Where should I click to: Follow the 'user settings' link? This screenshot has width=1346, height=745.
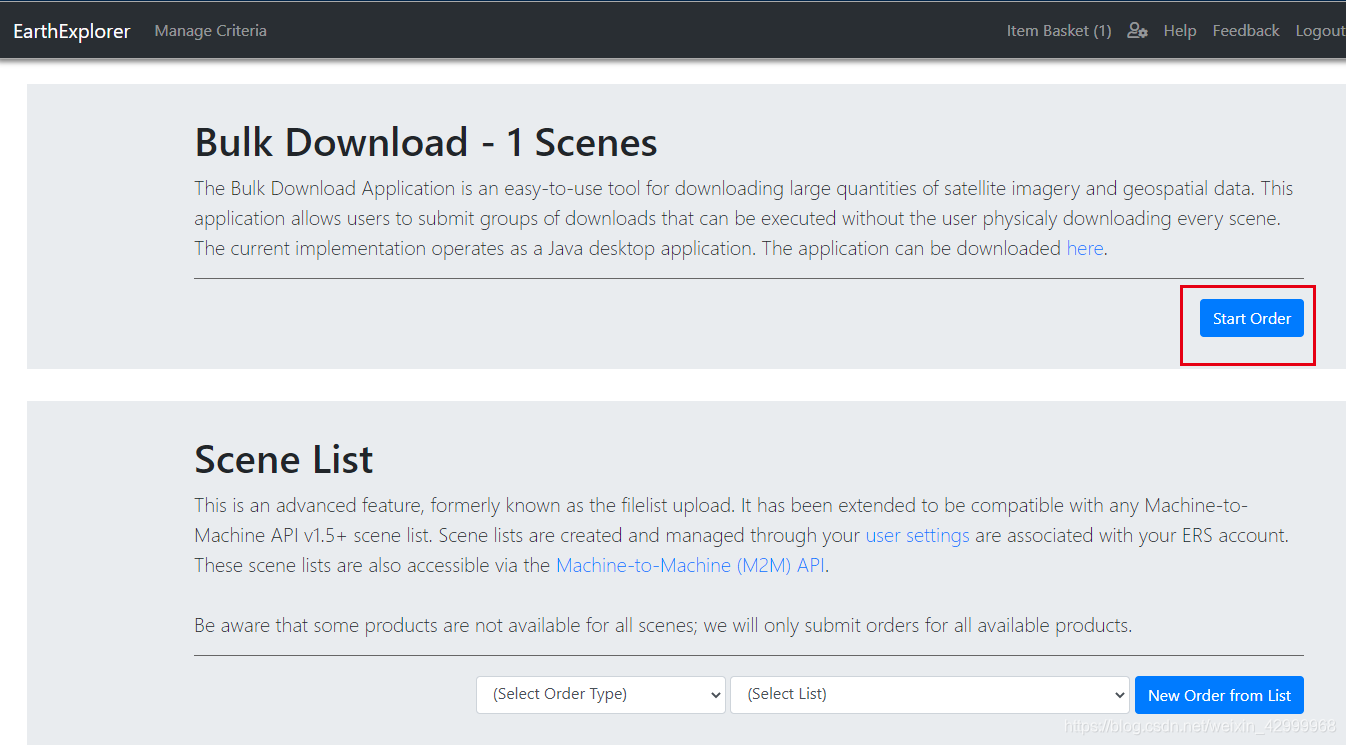[x=918, y=535]
